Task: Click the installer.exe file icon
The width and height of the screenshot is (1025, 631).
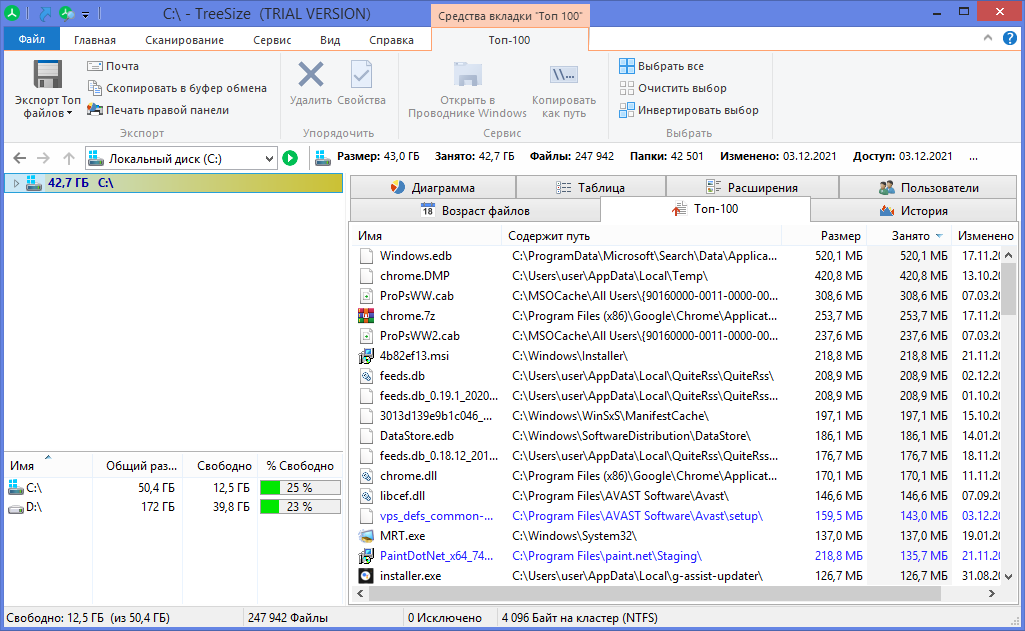Action: [x=366, y=576]
